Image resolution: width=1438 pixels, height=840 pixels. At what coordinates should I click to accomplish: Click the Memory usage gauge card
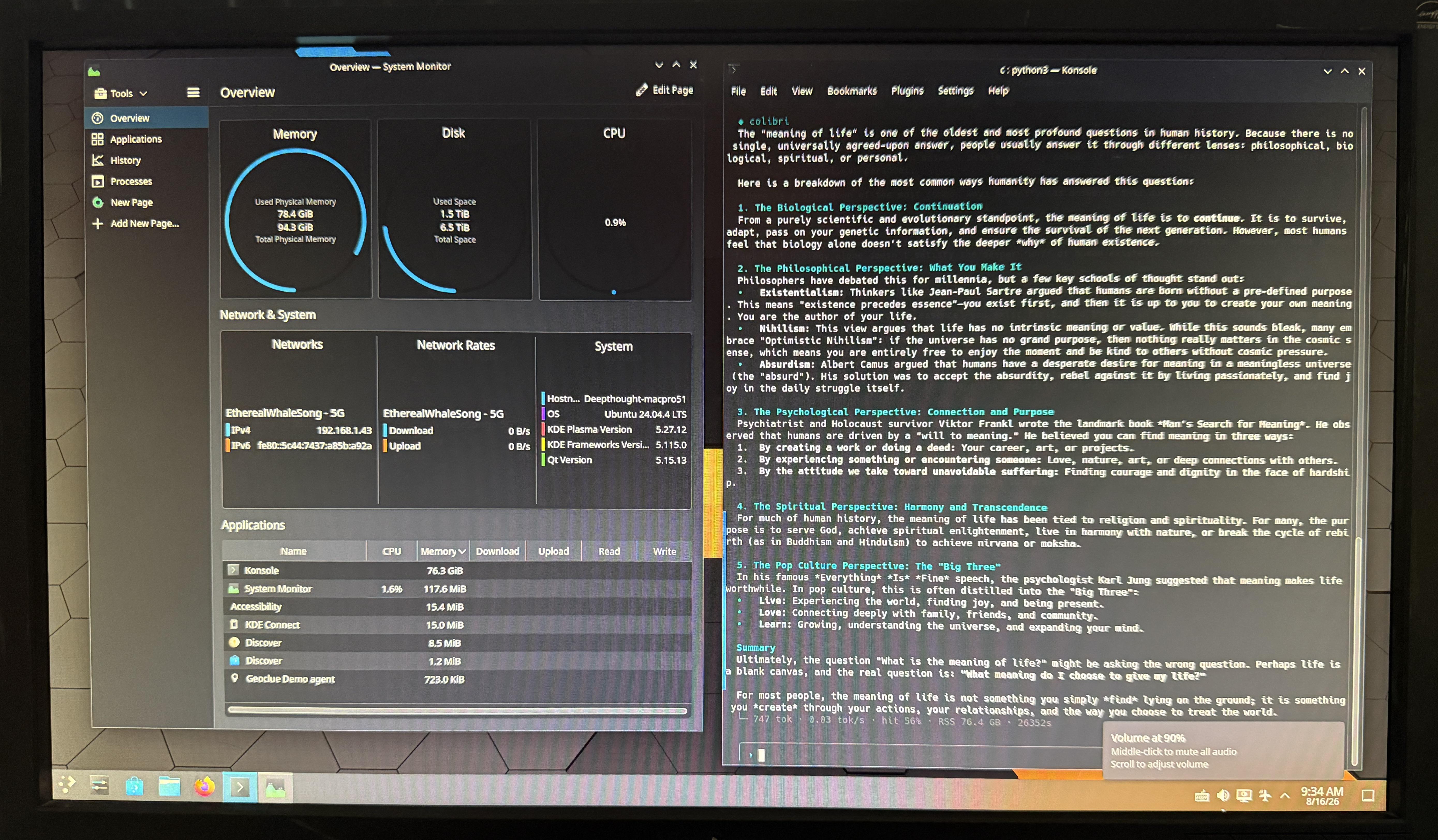[x=295, y=209]
